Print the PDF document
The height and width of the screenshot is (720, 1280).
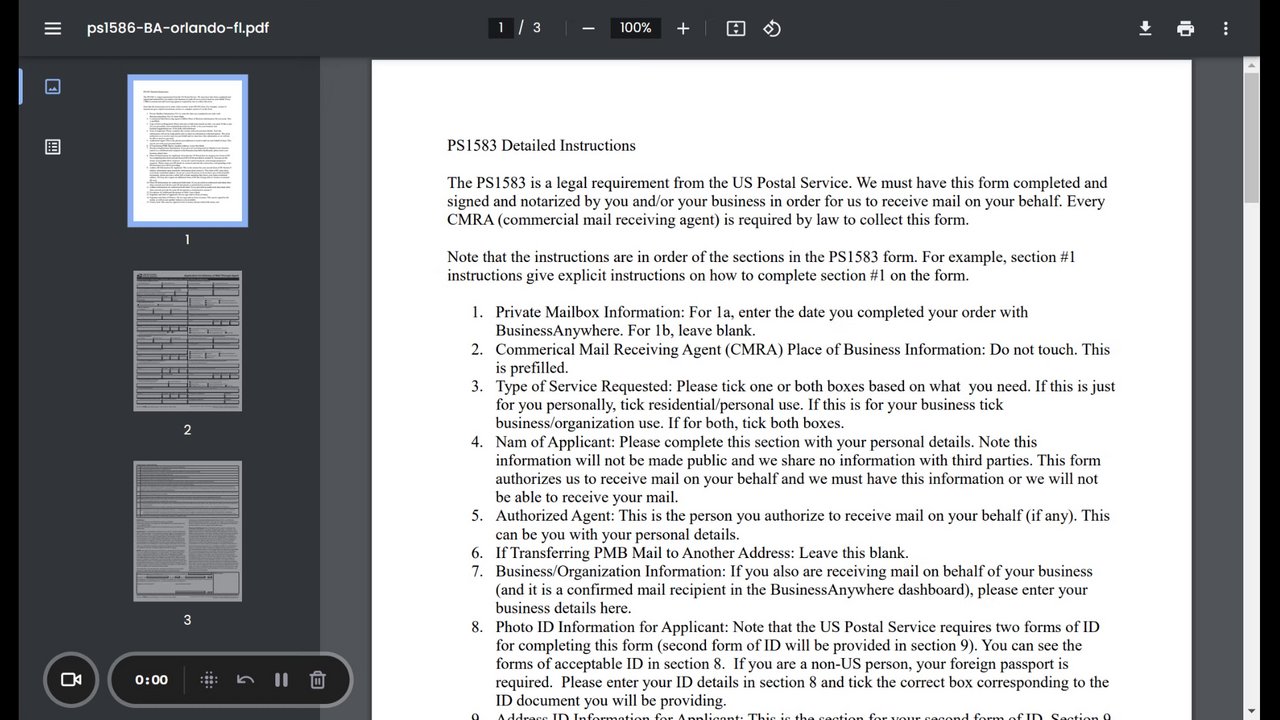(x=1185, y=28)
